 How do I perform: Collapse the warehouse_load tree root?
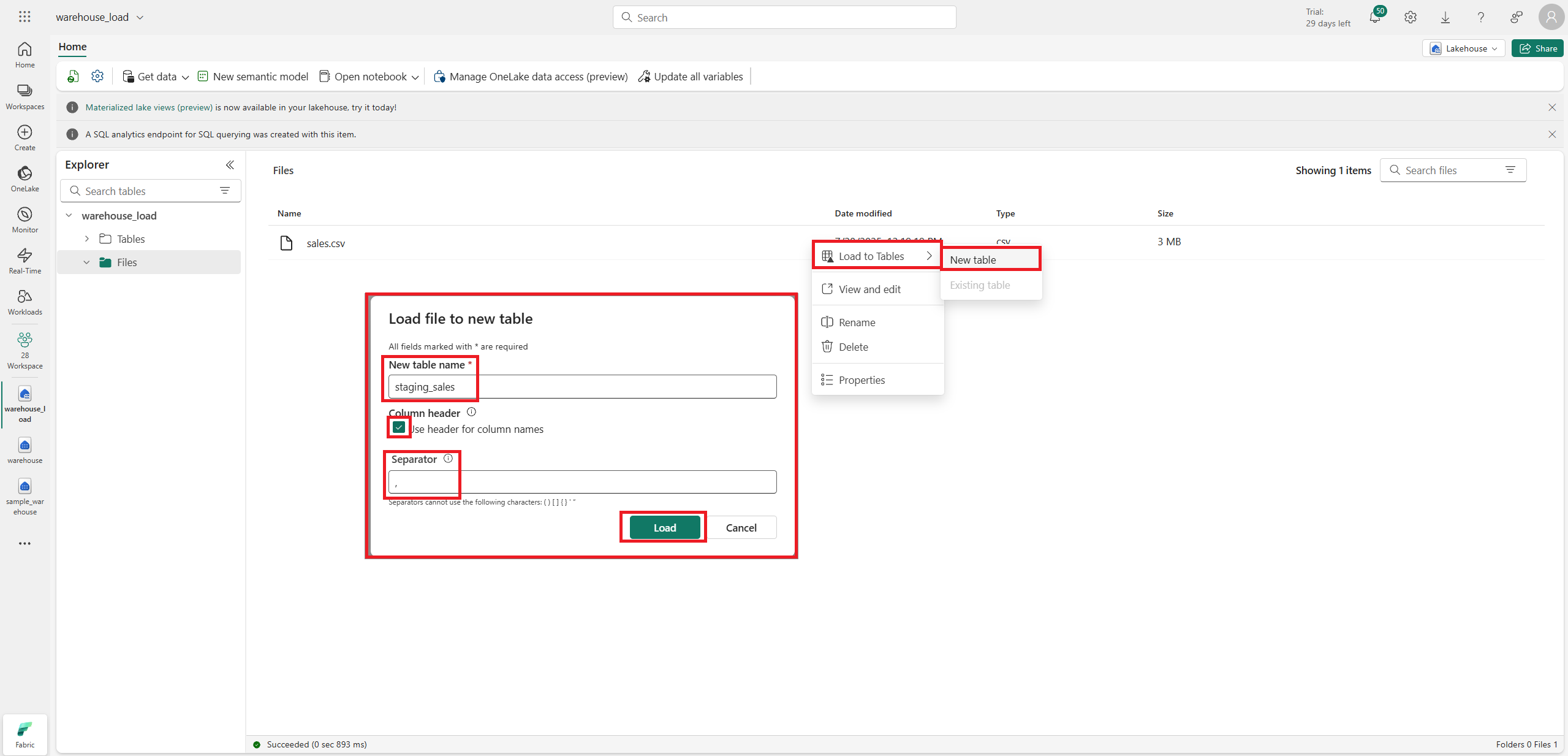(69, 216)
